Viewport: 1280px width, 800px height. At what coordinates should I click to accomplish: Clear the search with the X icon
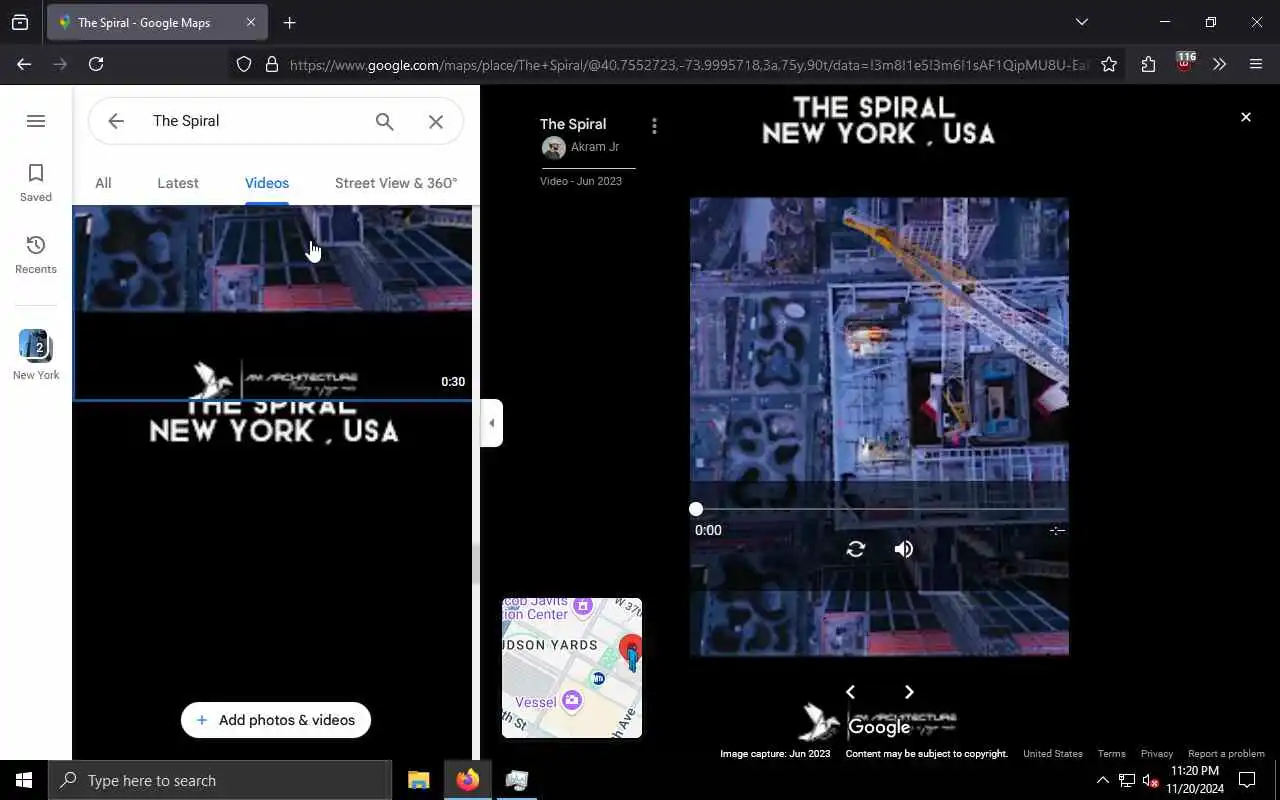coord(436,121)
